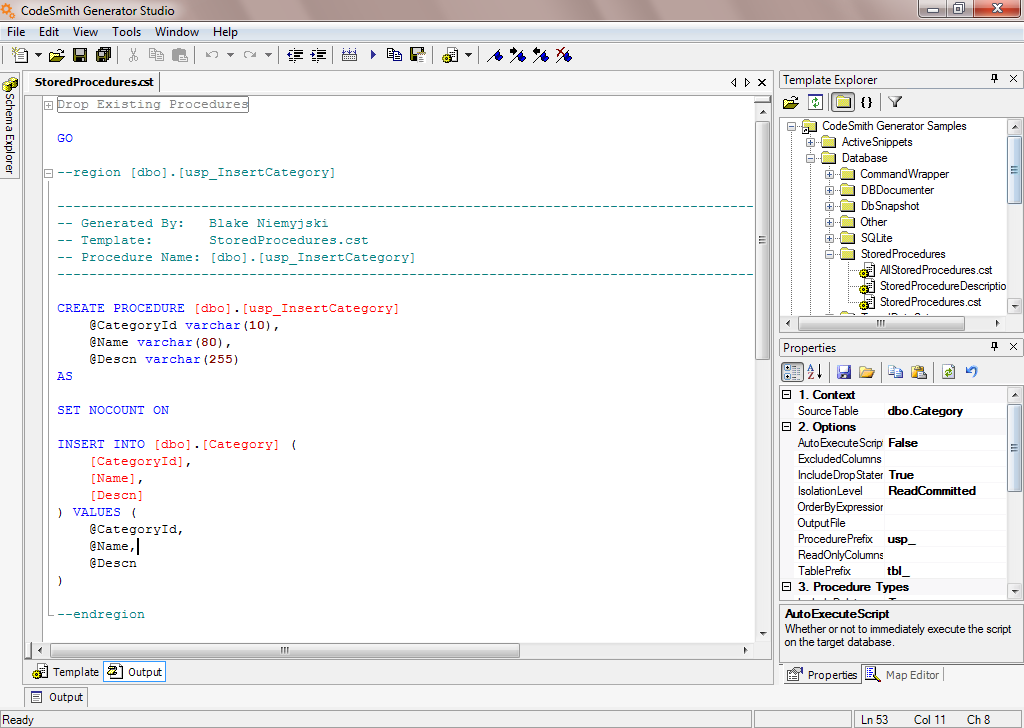Click the Copy output toolbar icon
Image resolution: width=1024 pixels, height=728 pixels.
coord(394,56)
